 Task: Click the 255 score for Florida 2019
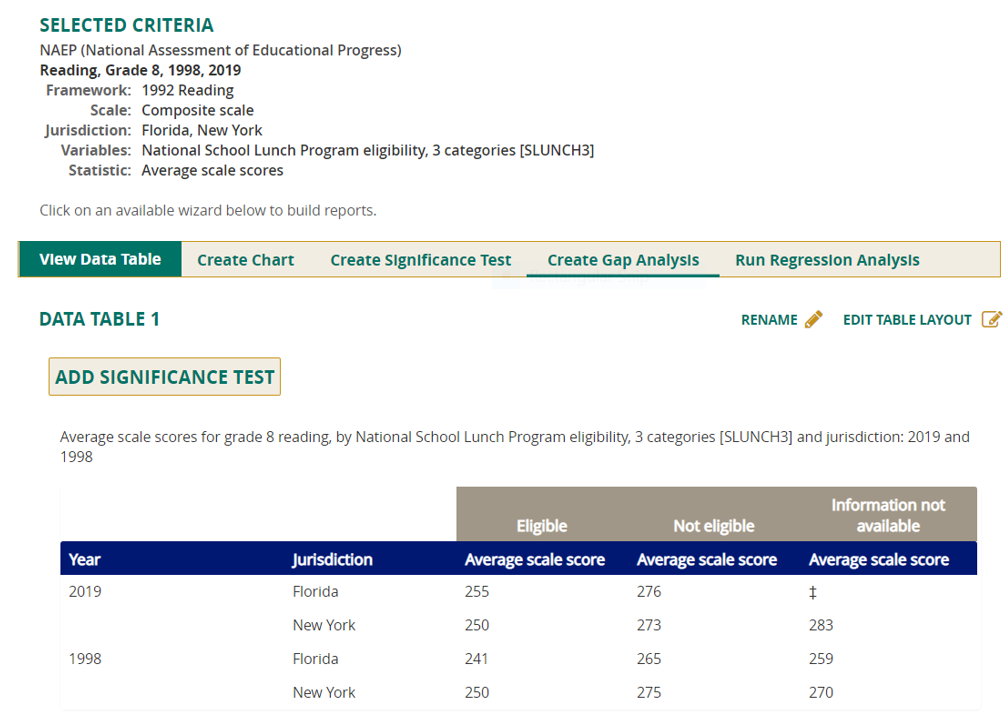coord(477,592)
